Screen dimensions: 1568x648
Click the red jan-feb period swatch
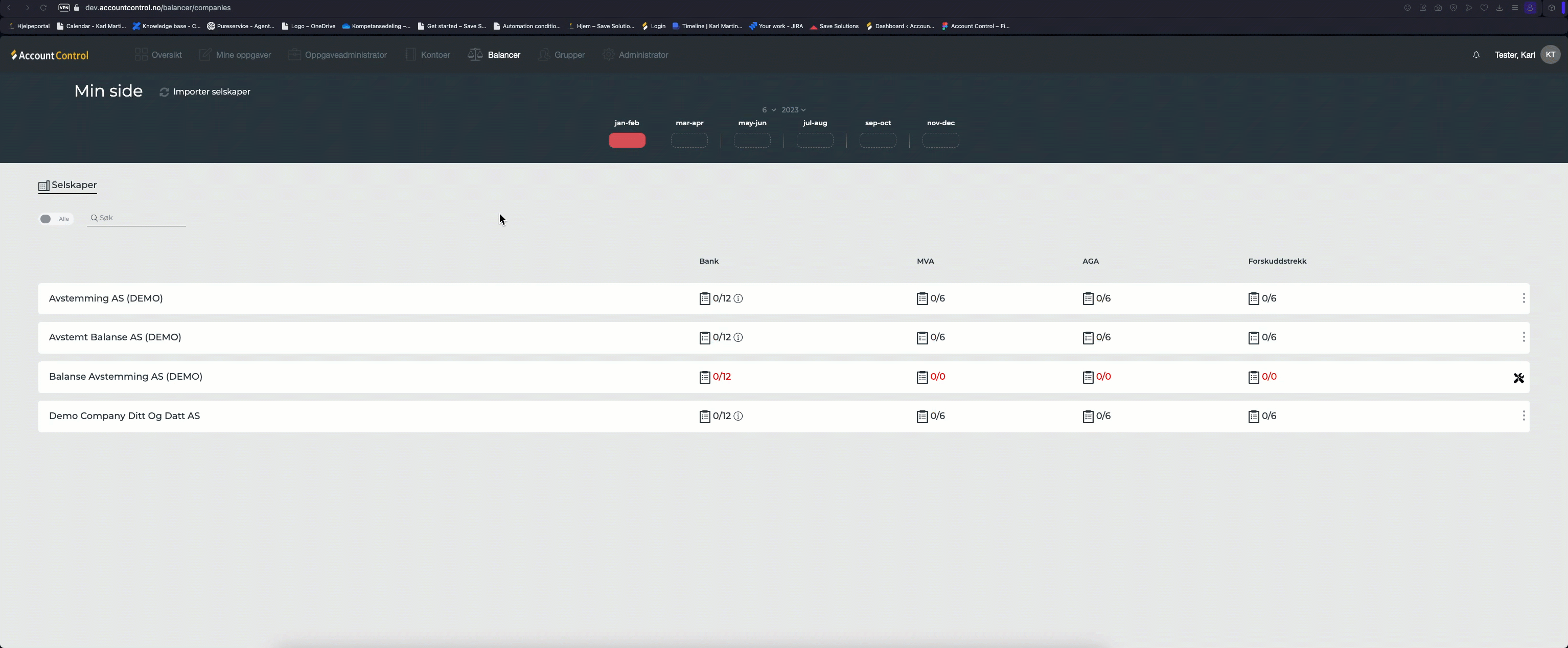[627, 141]
